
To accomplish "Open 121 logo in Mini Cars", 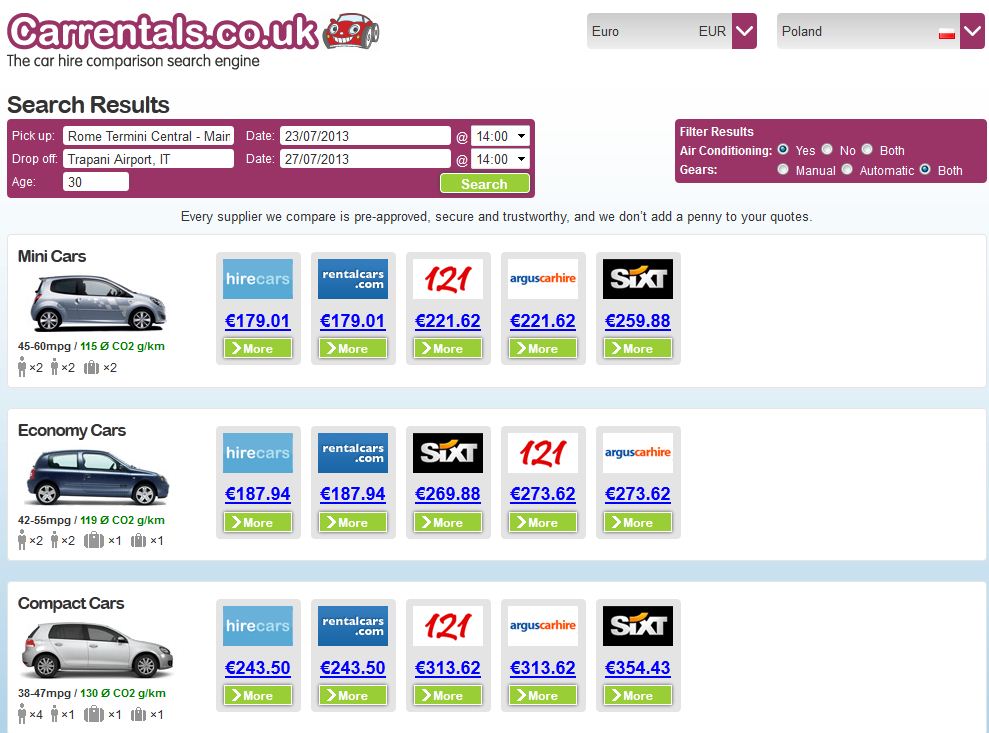I will tap(448, 279).
